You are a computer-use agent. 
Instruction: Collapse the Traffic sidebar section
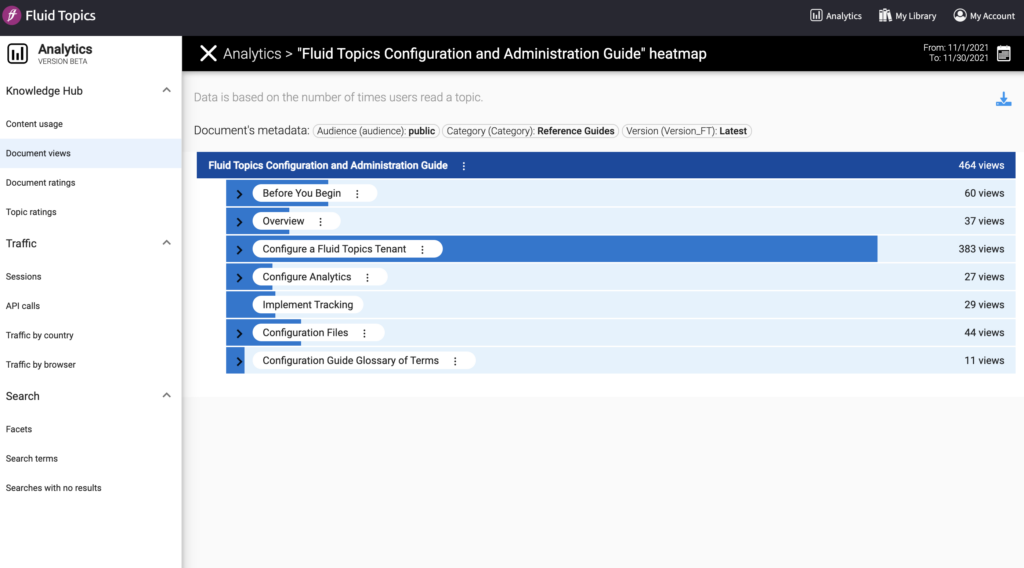pos(166,243)
